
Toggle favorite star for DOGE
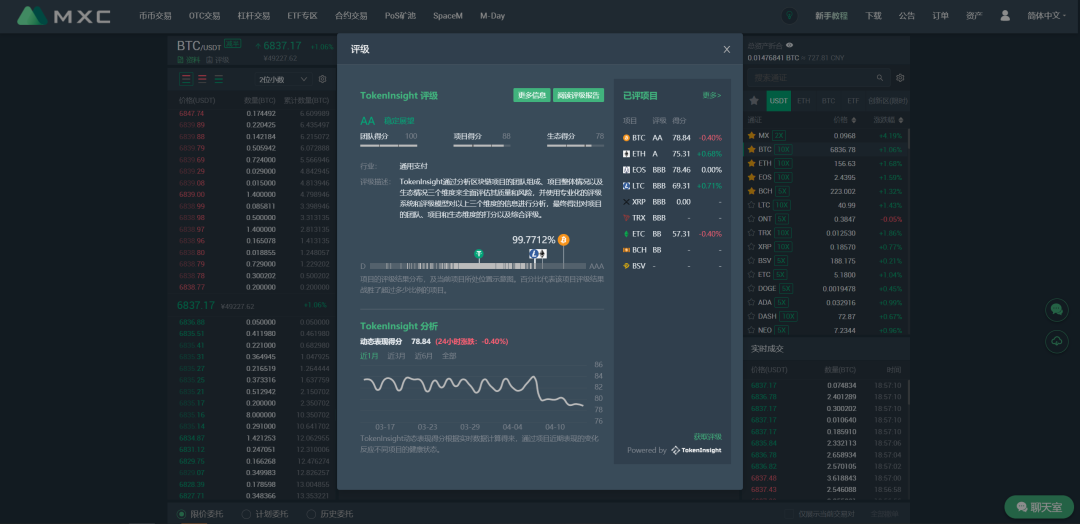click(751, 289)
